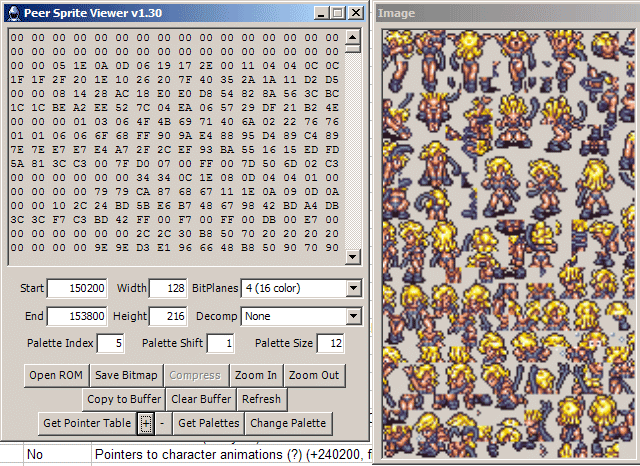Screen dimensions: 640x466
Task: Click the Open ROM button
Action: tap(56, 375)
